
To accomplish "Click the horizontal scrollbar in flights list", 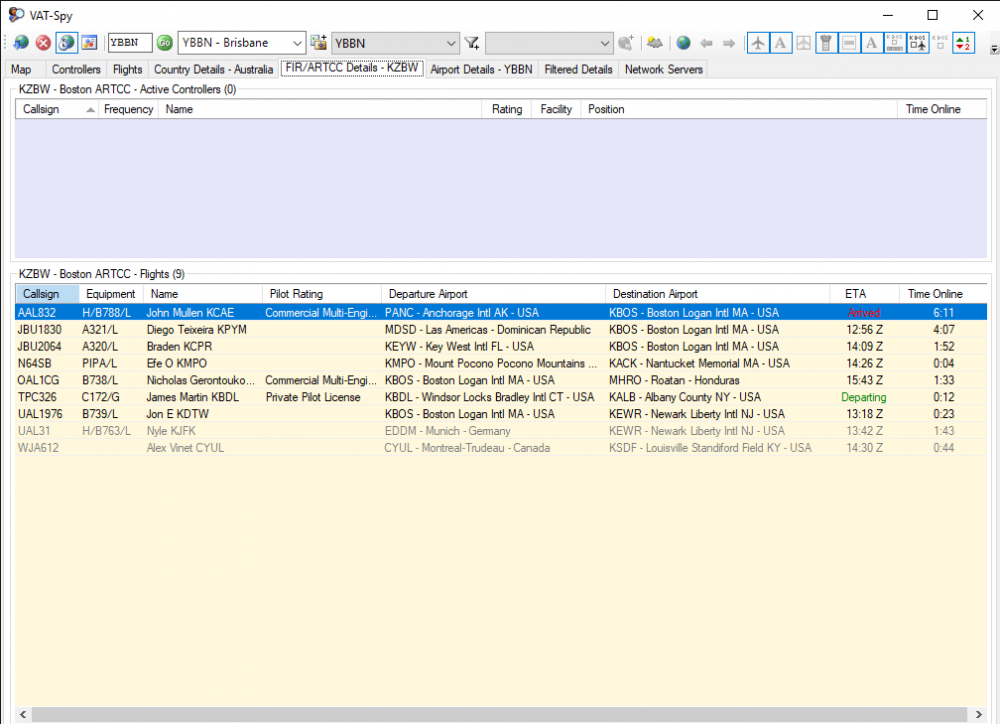I will (x=500, y=714).
